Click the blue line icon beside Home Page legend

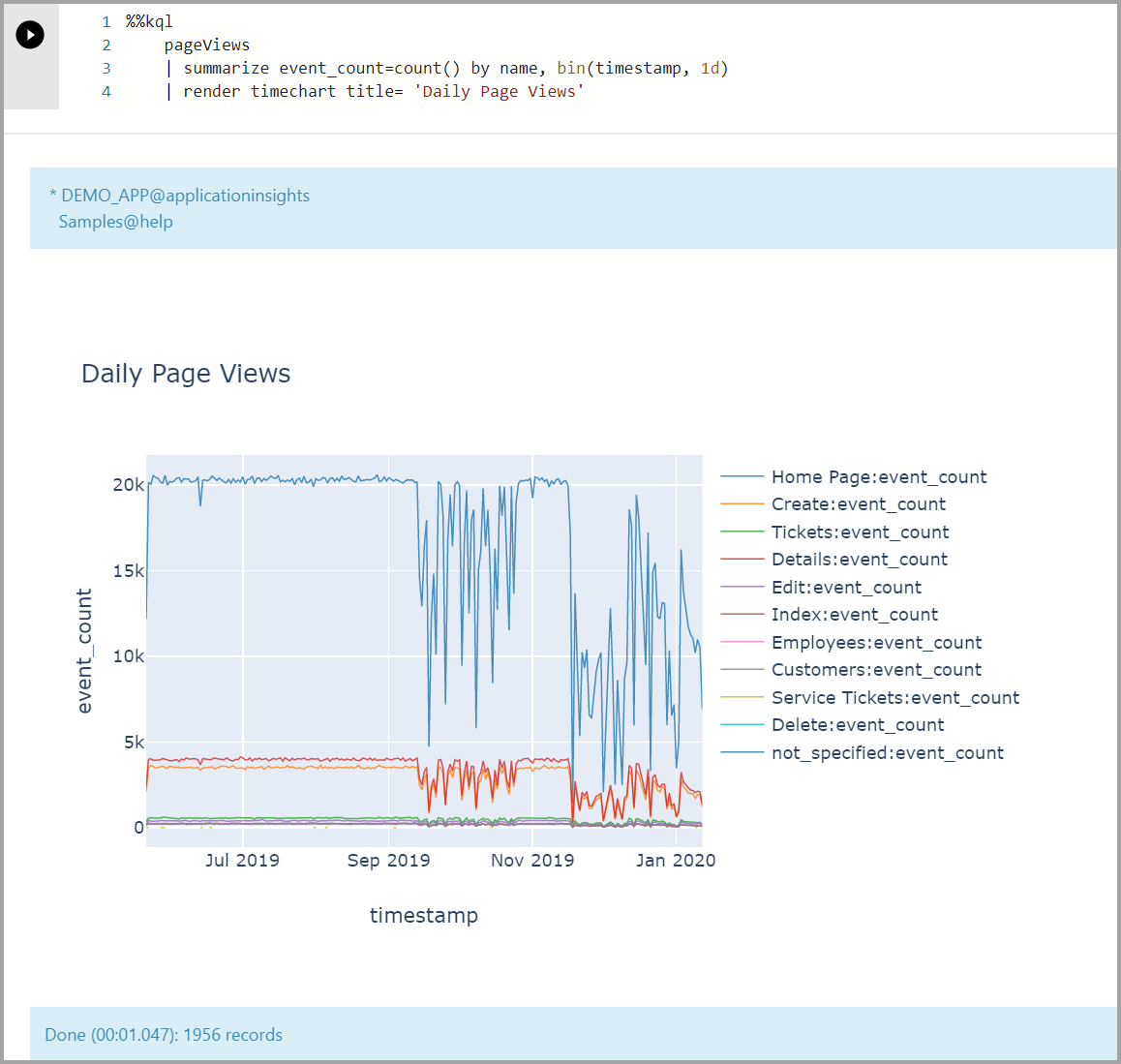click(741, 476)
